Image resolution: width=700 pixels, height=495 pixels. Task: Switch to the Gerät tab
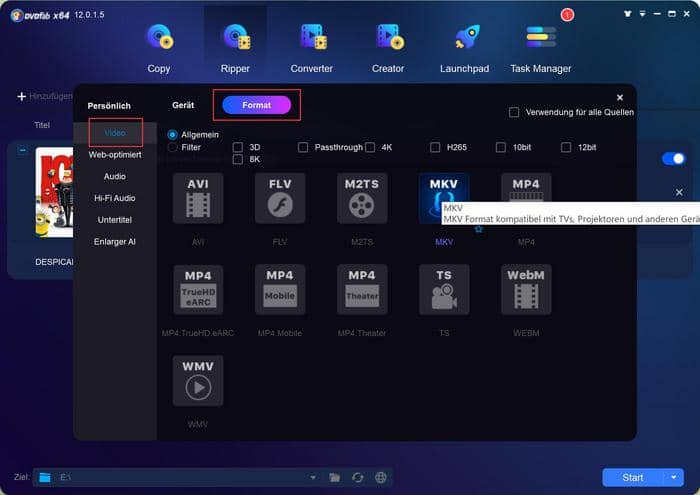click(x=183, y=105)
